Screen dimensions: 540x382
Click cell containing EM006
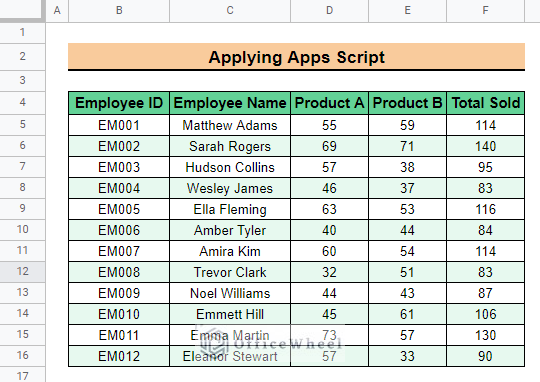[x=119, y=230]
